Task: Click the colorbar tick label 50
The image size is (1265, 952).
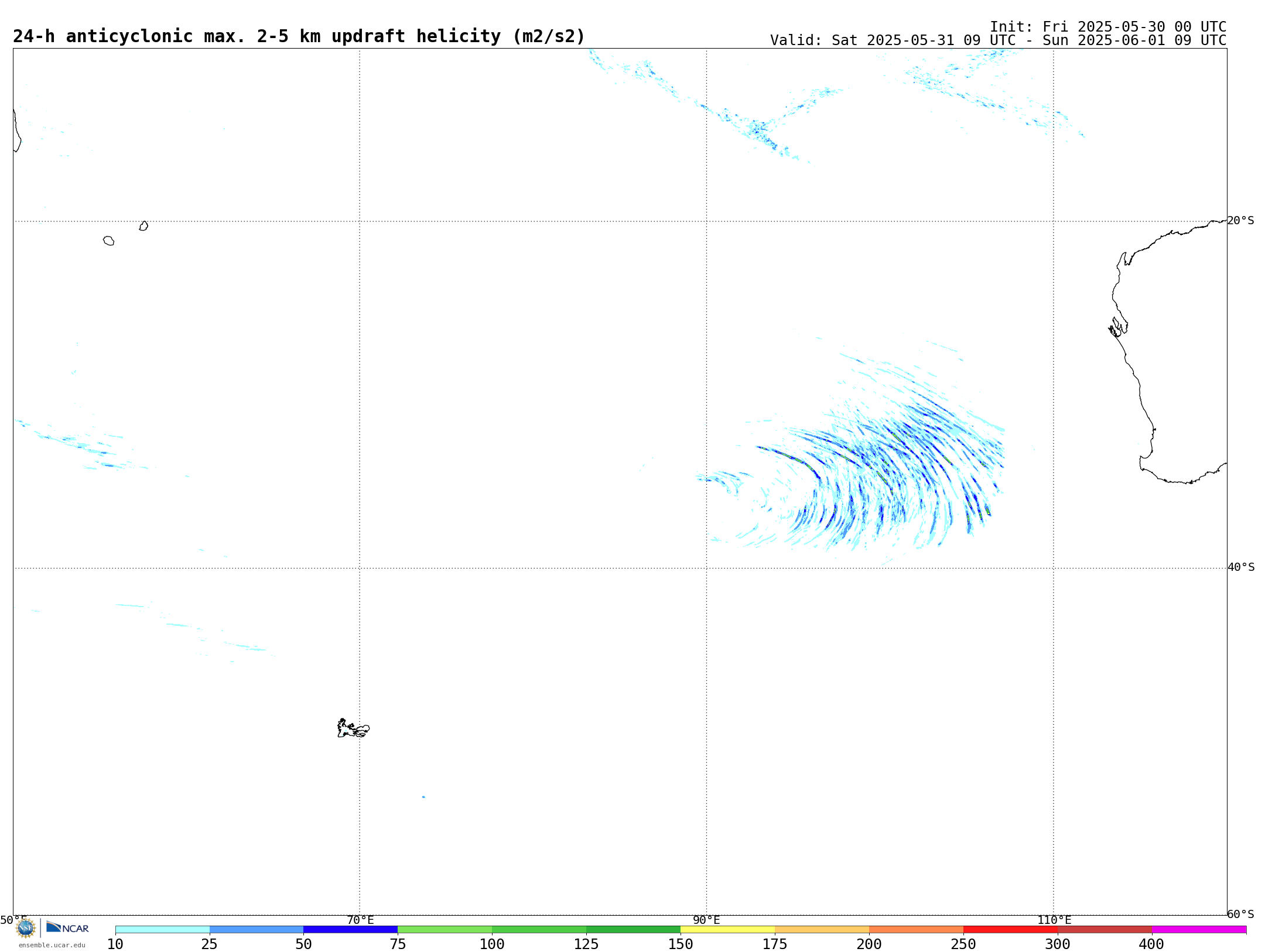Action: [x=303, y=944]
